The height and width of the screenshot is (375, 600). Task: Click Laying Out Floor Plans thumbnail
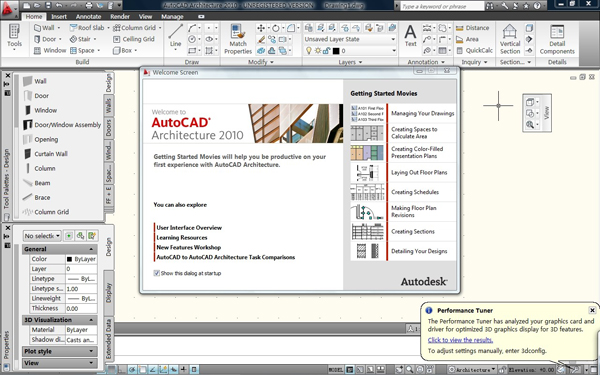point(367,173)
